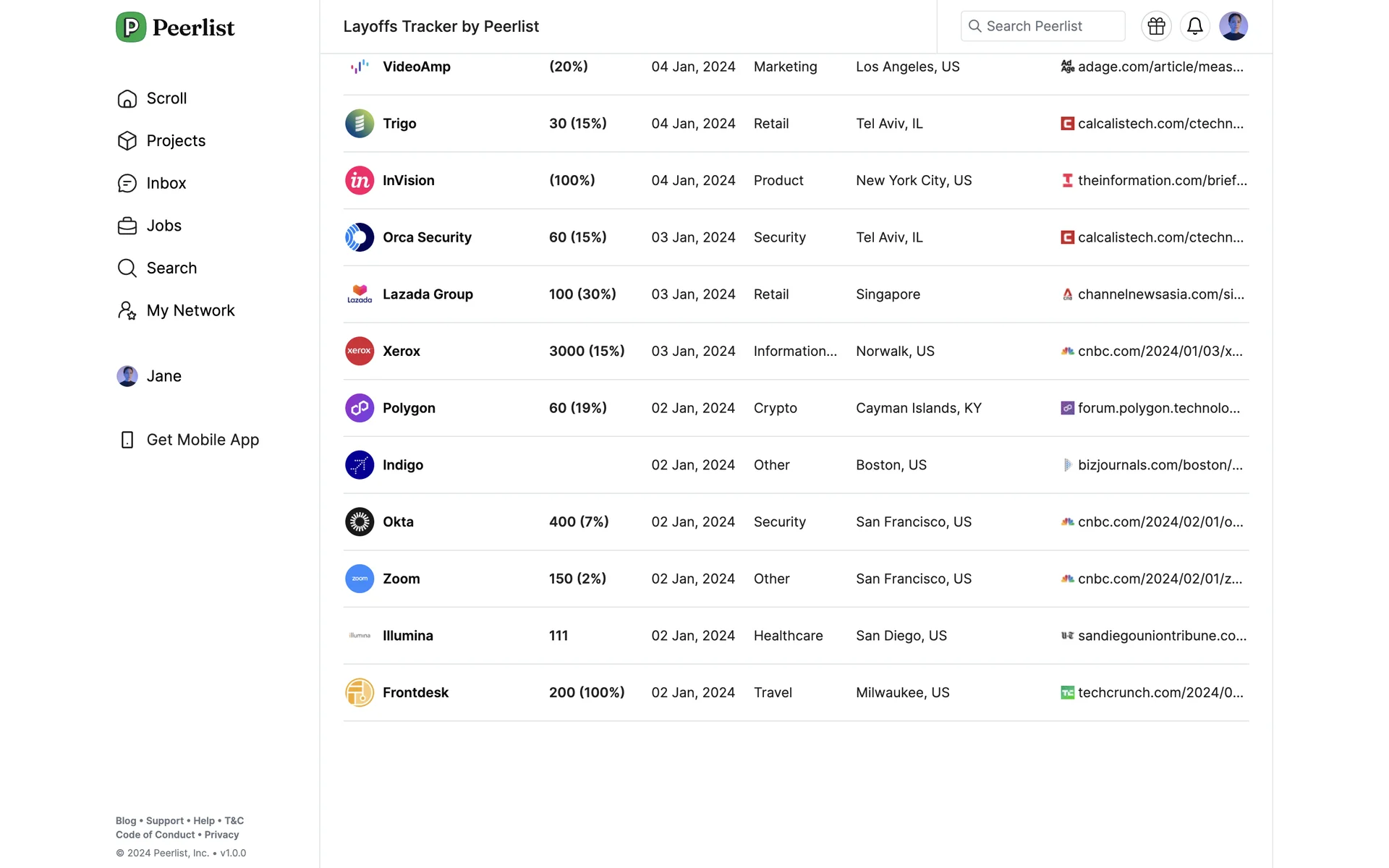This screenshot has height=868, width=1389.
Task: Click the gift box icon in header
Action: 1156,26
